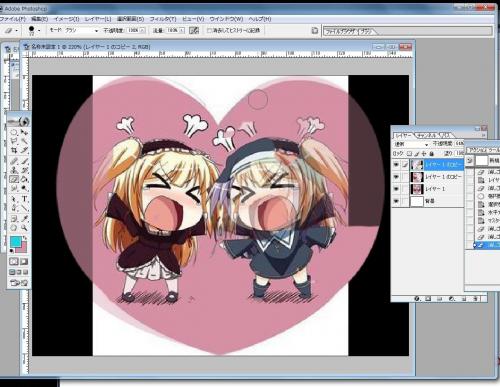Open the ファイル(F) menu
Image resolution: width=500 pixels, height=387 pixels.
13,19
